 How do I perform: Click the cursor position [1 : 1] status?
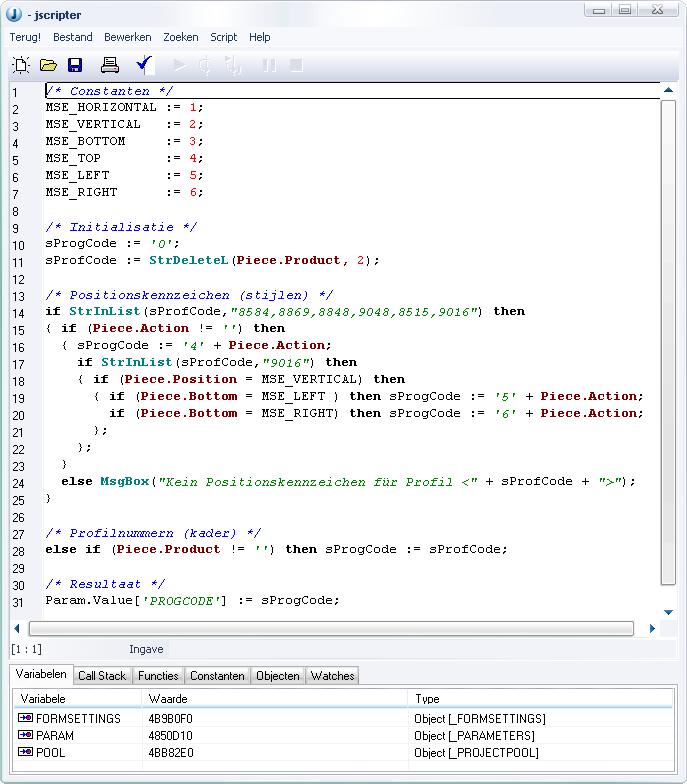point(26,649)
